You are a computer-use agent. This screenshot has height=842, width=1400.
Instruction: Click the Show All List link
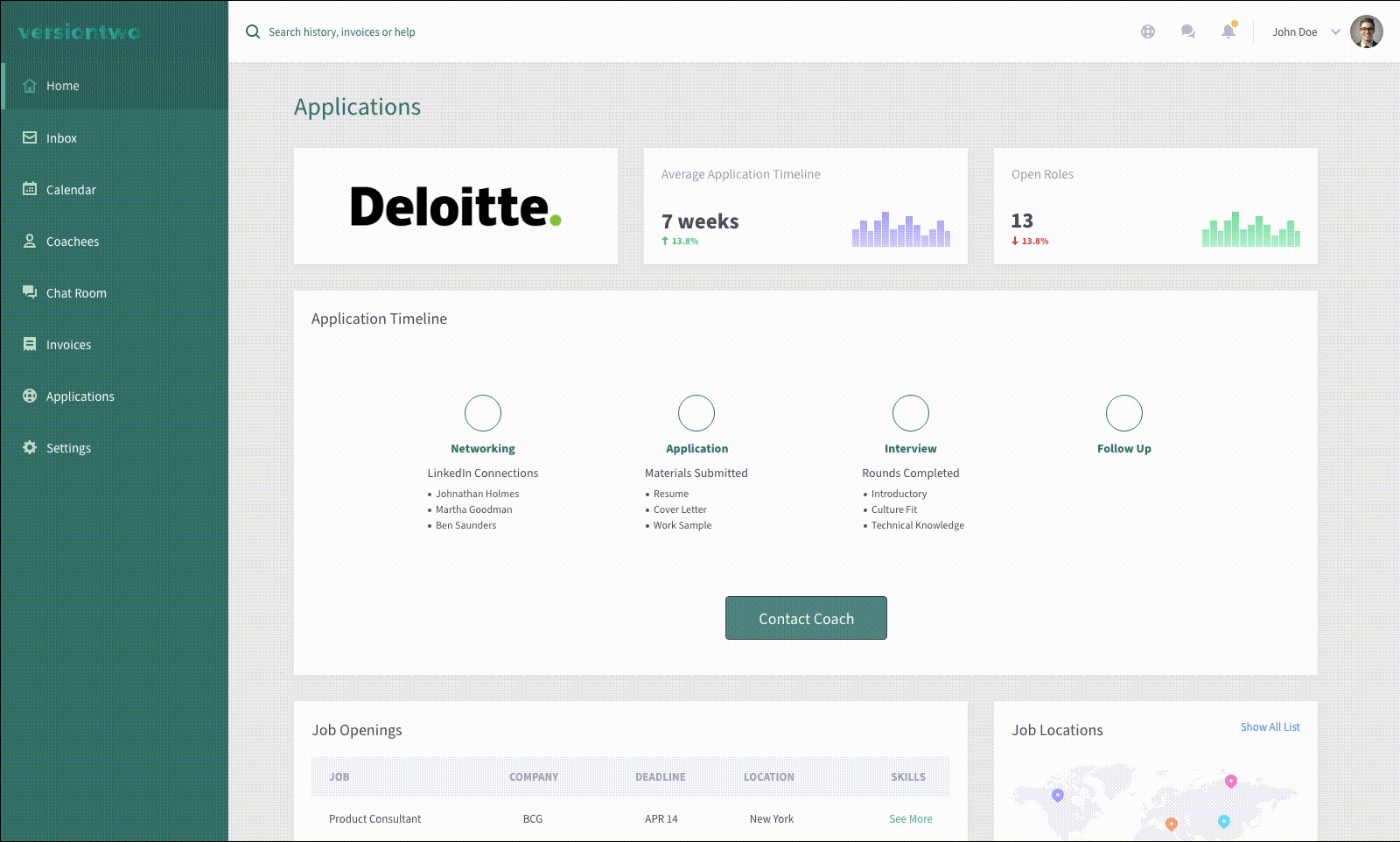tap(1270, 727)
